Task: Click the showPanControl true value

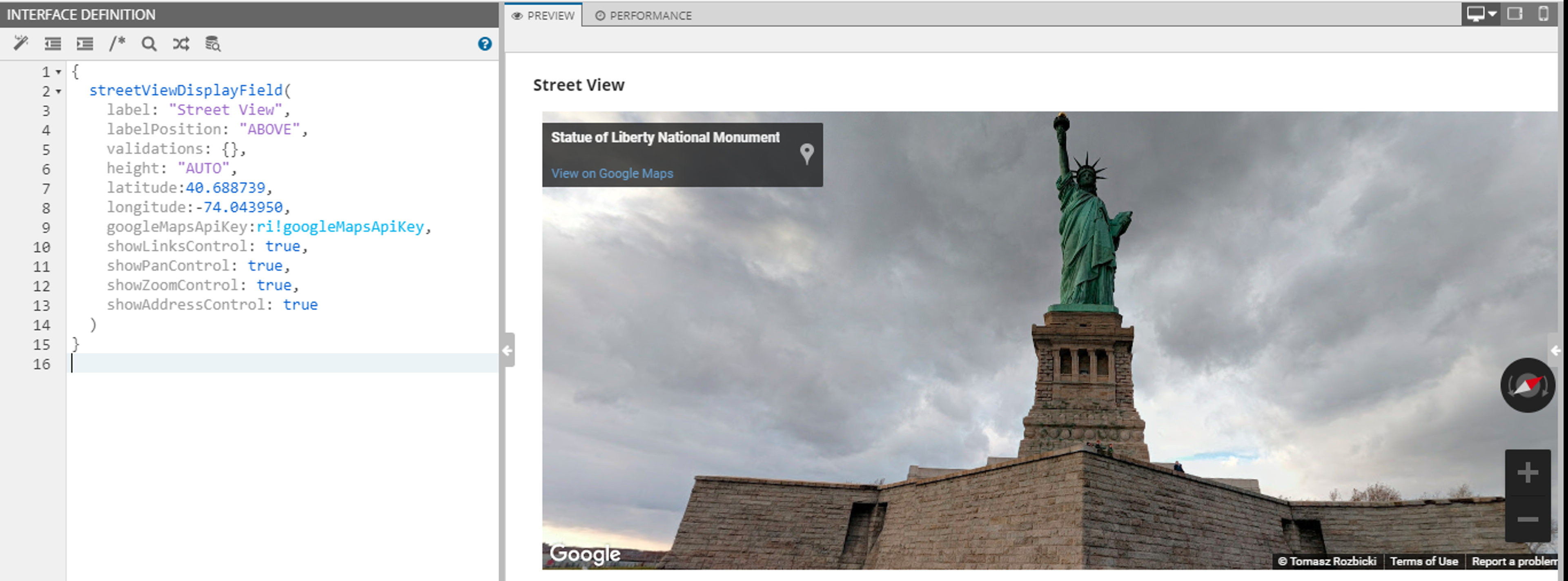Action: tap(265, 265)
